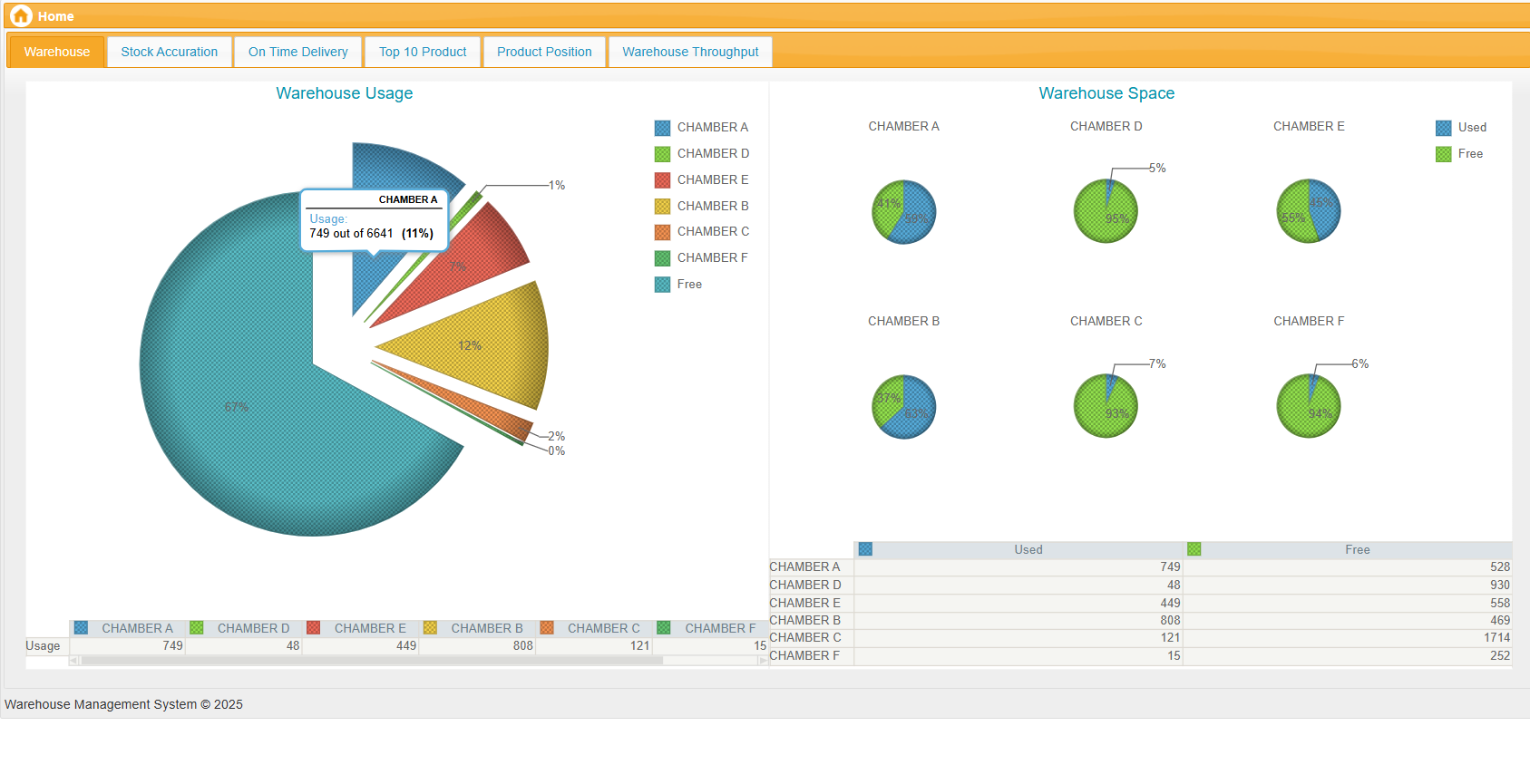
Task: Click the yellow CHAMBER B legend icon
Action: 663,207
